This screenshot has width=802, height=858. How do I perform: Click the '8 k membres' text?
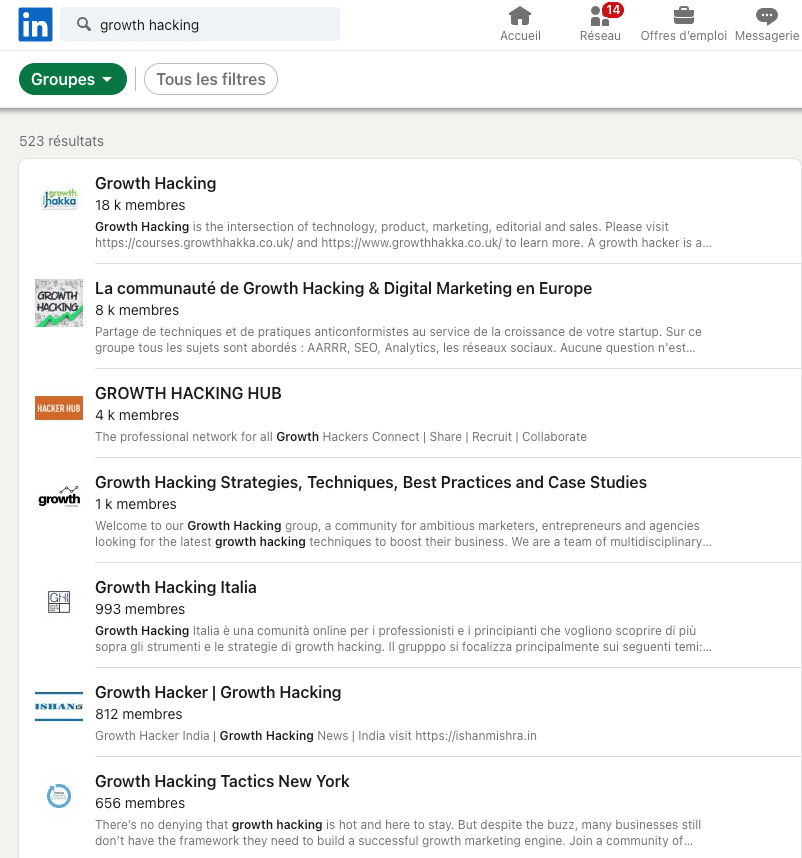(x=137, y=310)
